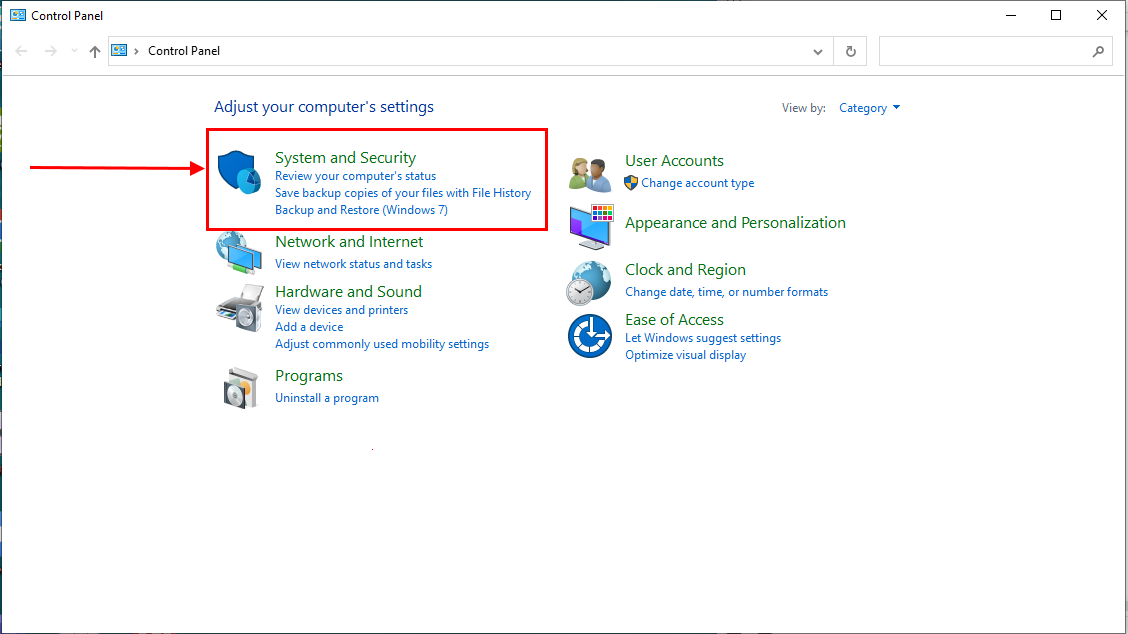The image size is (1128, 634).
Task: Click the Forward navigation arrow
Action: [50, 51]
